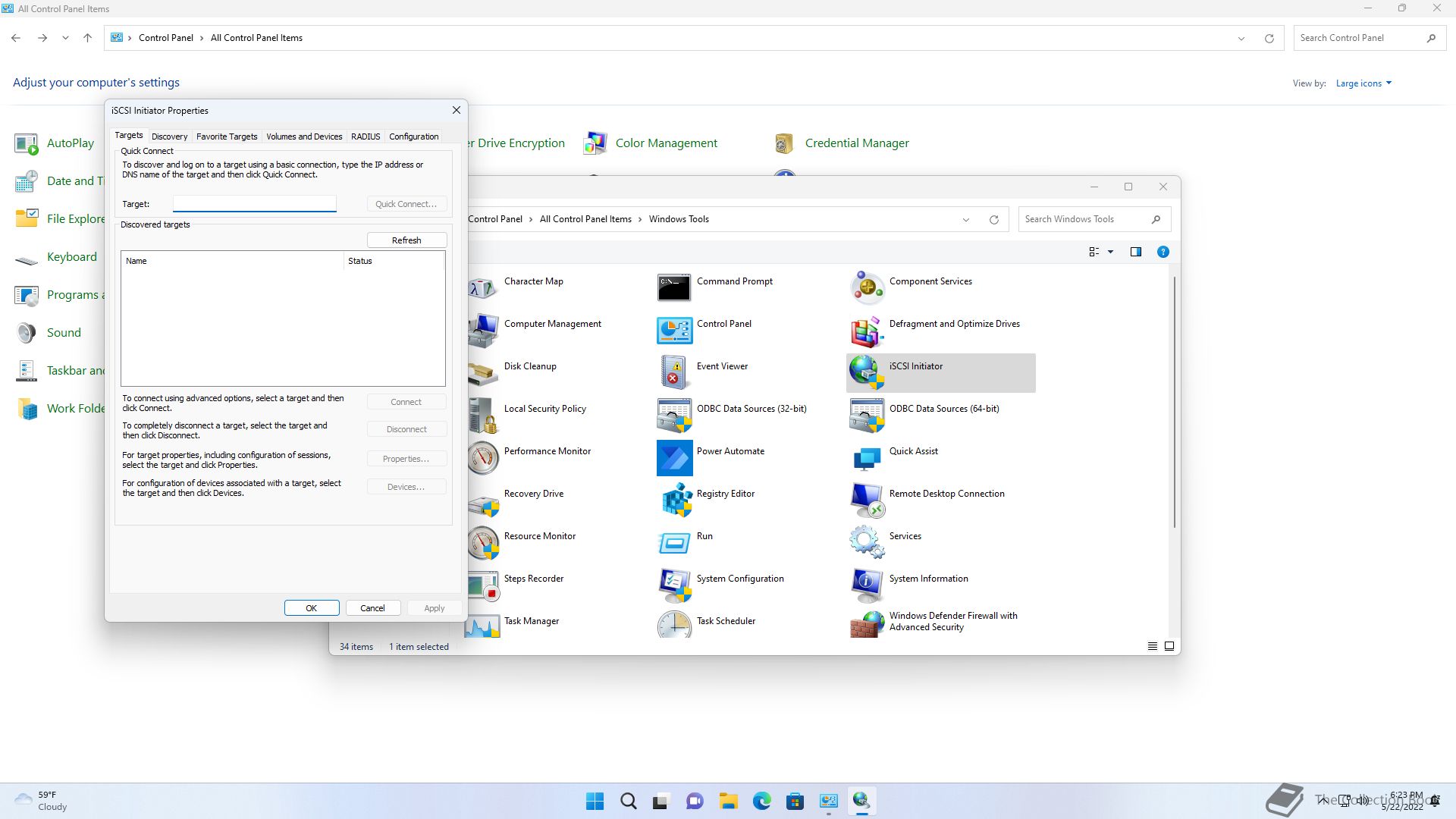Open recent locations chevron in Control Panel
1456x819 pixels.
pos(65,38)
